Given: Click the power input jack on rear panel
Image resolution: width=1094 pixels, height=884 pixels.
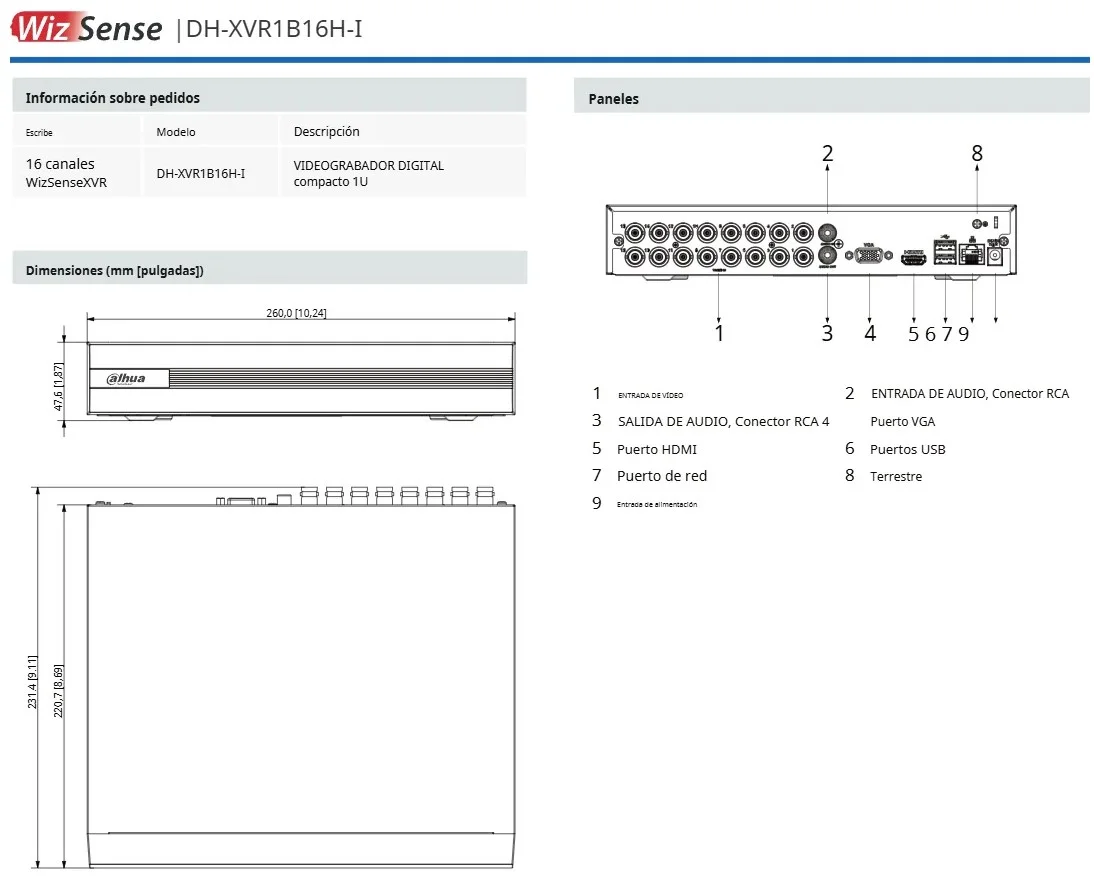Looking at the screenshot, I should (x=996, y=257).
